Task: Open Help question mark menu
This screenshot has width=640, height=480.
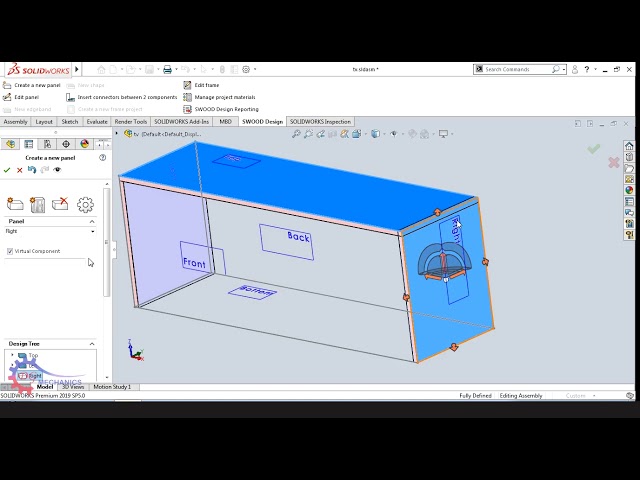Action: pyautogui.click(x=587, y=69)
